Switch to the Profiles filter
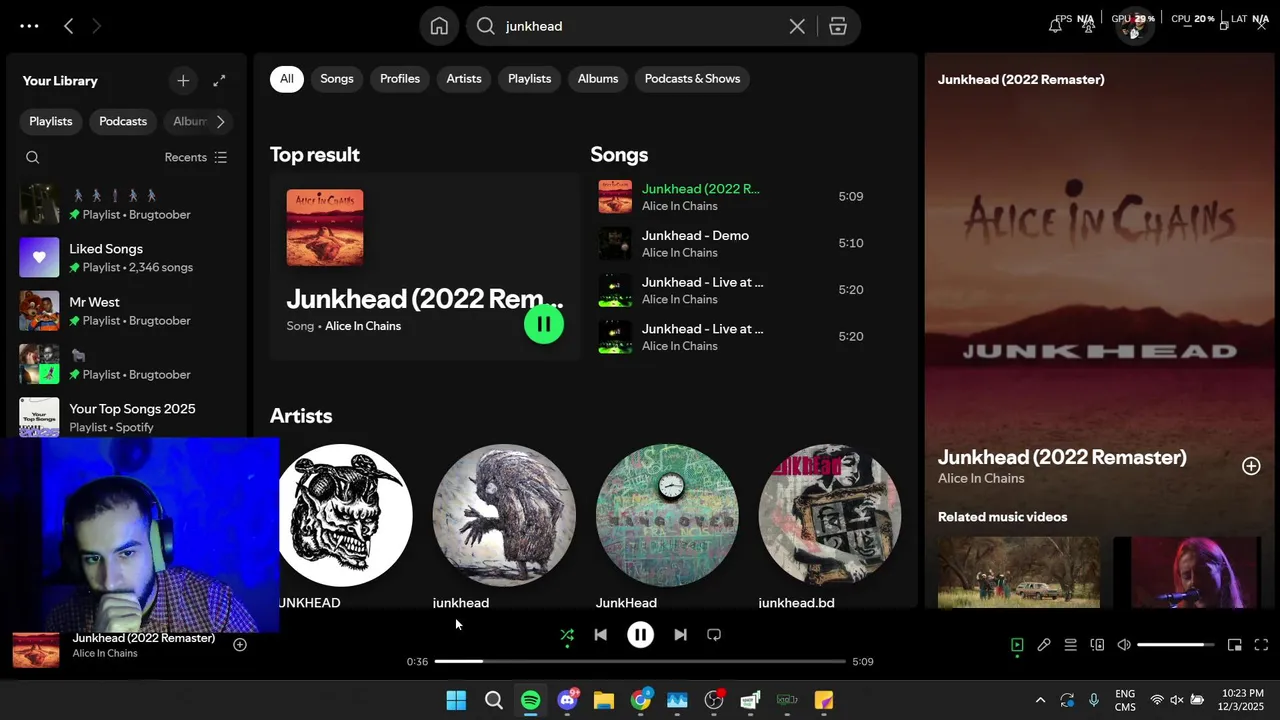 pos(400,79)
